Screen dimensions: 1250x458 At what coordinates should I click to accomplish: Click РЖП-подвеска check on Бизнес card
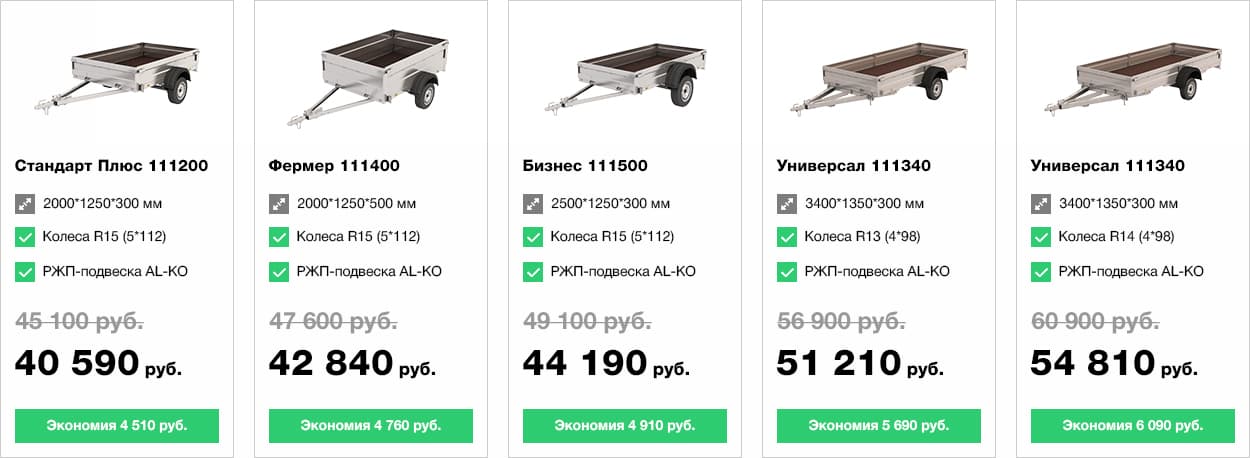[533, 272]
